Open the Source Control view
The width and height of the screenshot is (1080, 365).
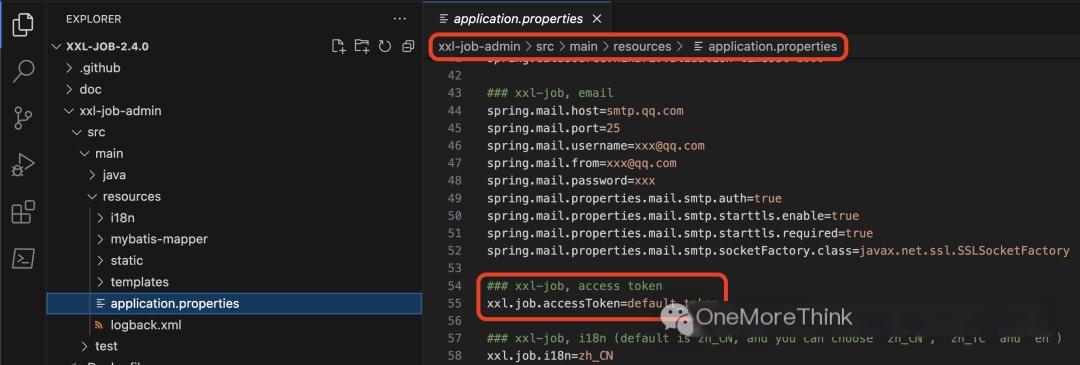[x=23, y=118]
